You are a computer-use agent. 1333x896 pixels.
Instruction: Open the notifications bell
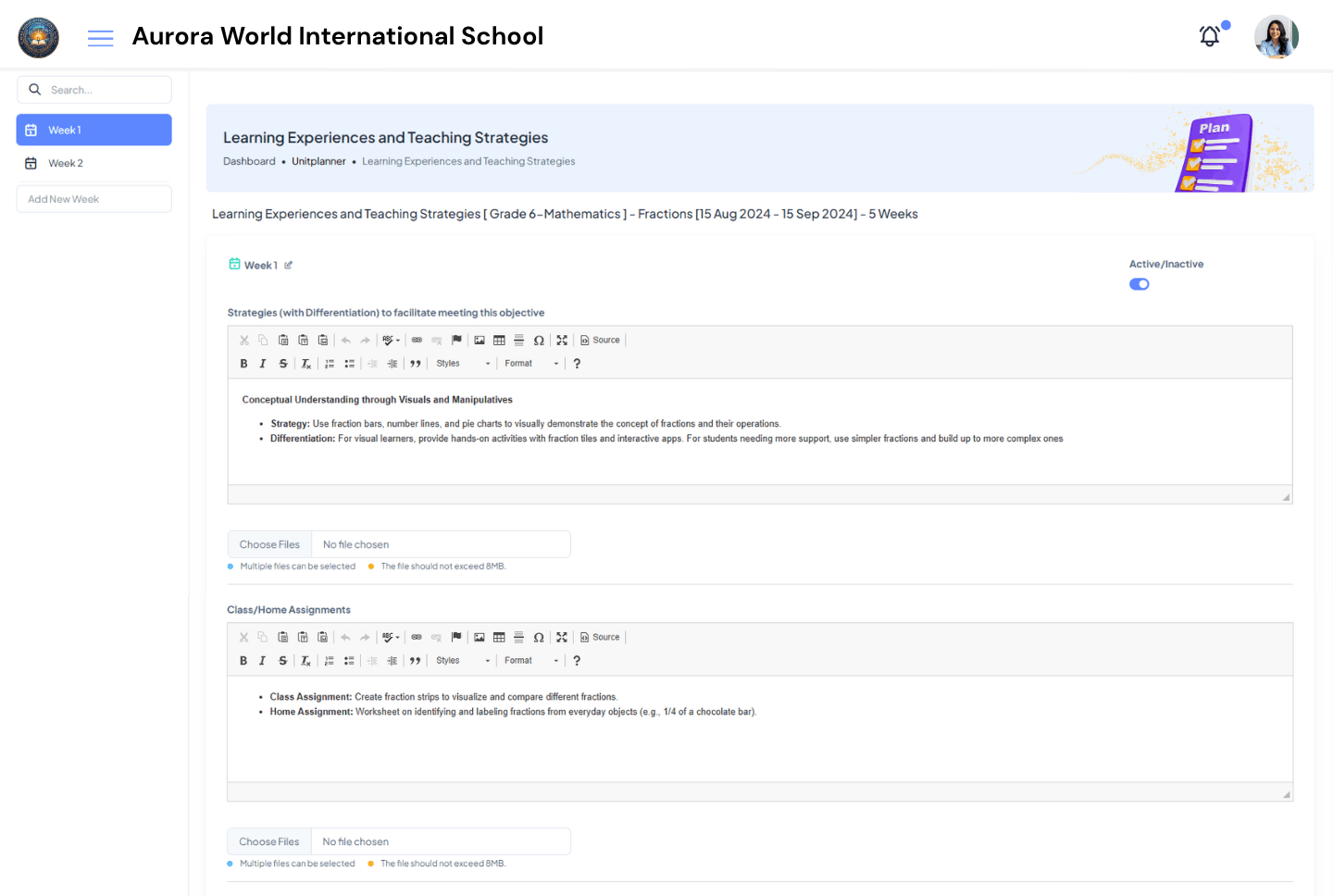1209,35
